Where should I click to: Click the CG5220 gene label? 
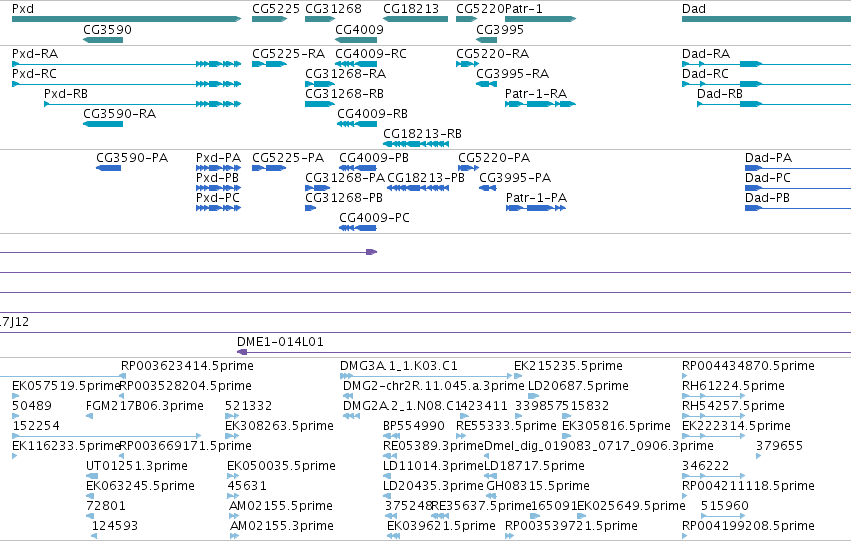[x=480, y=9]
